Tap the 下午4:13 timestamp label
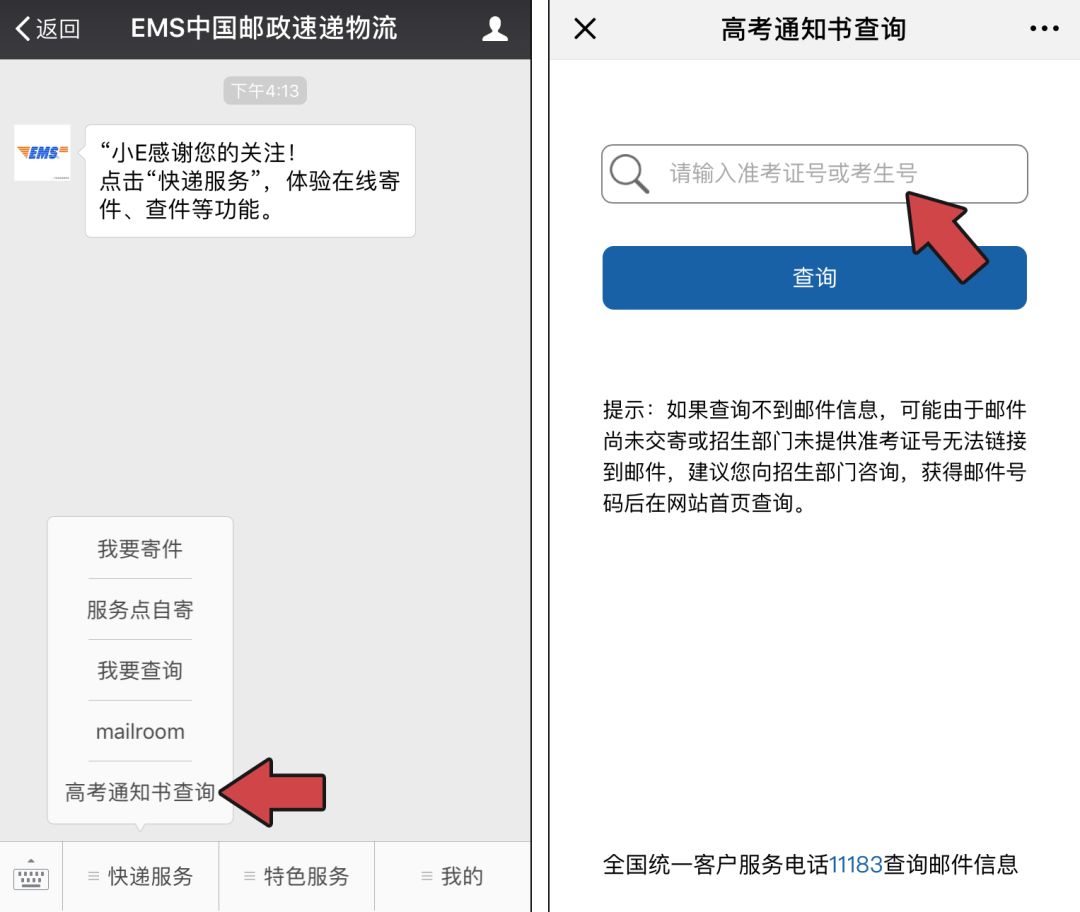Screen dimensions: 1080x912 tap(265, 91)
